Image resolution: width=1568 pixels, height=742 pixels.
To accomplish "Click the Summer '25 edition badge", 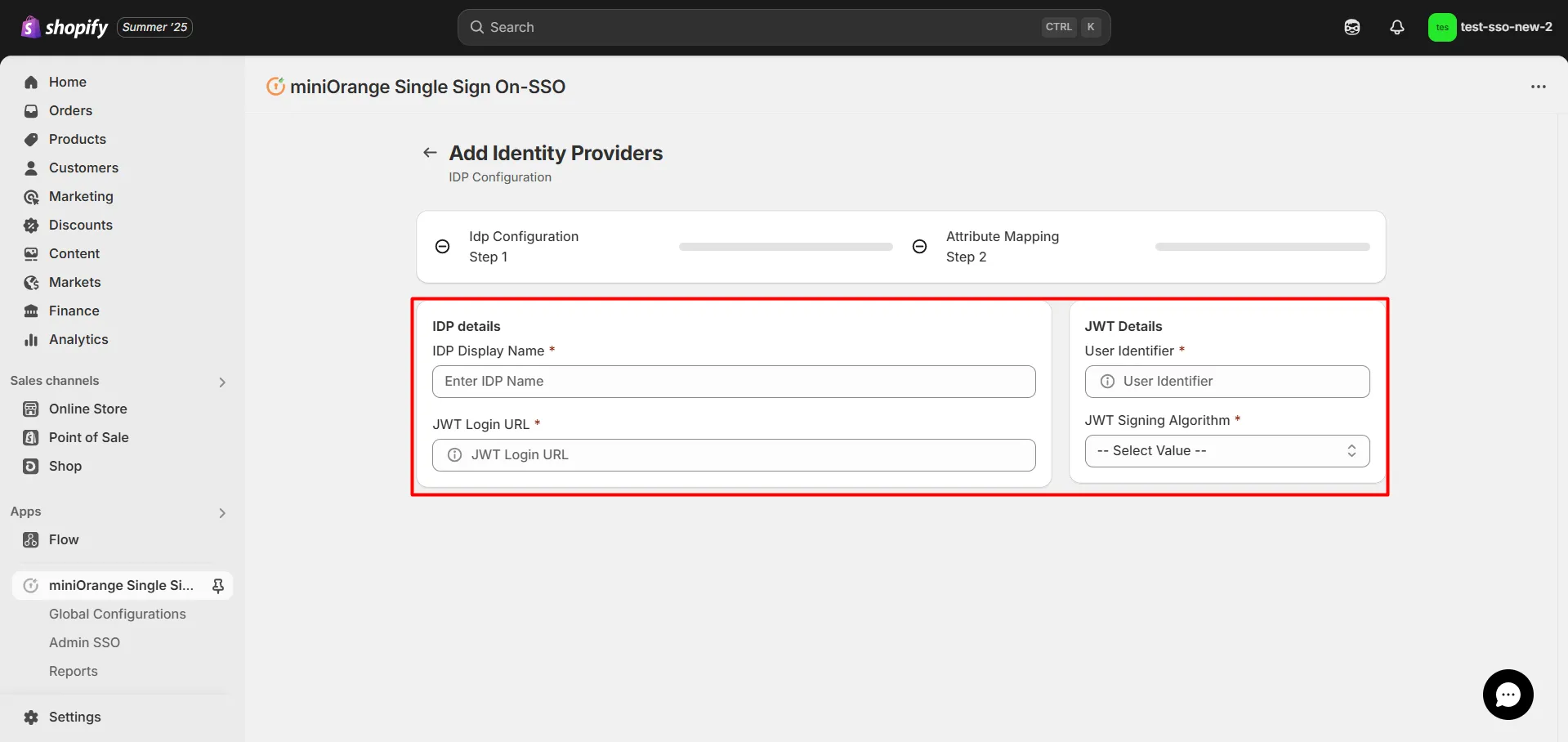I will tap(155, 27).
